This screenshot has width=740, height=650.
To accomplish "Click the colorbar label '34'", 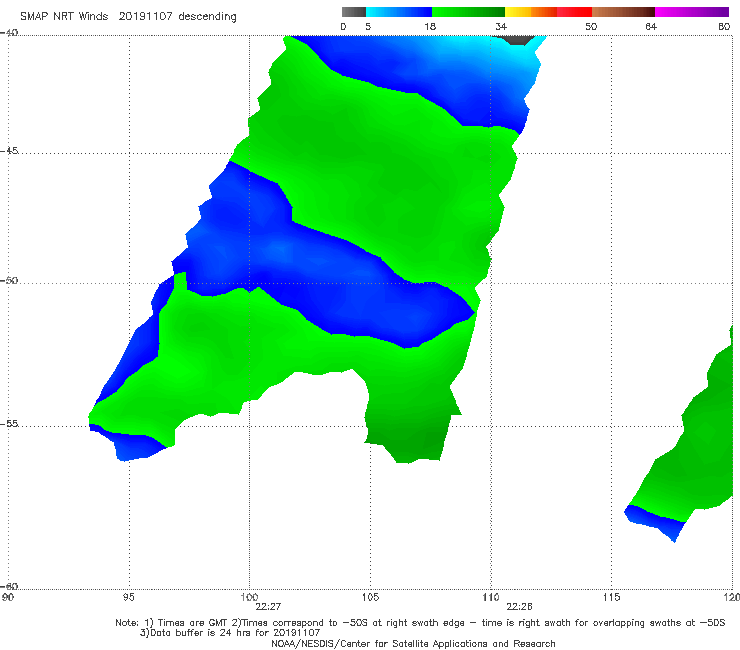I will click(501, 26).
